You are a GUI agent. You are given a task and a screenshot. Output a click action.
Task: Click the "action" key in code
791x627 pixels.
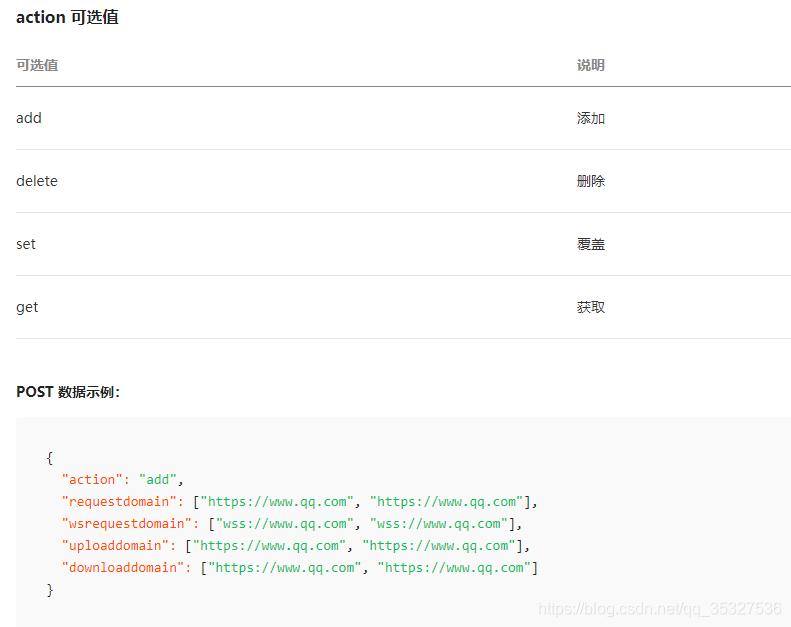92,480
